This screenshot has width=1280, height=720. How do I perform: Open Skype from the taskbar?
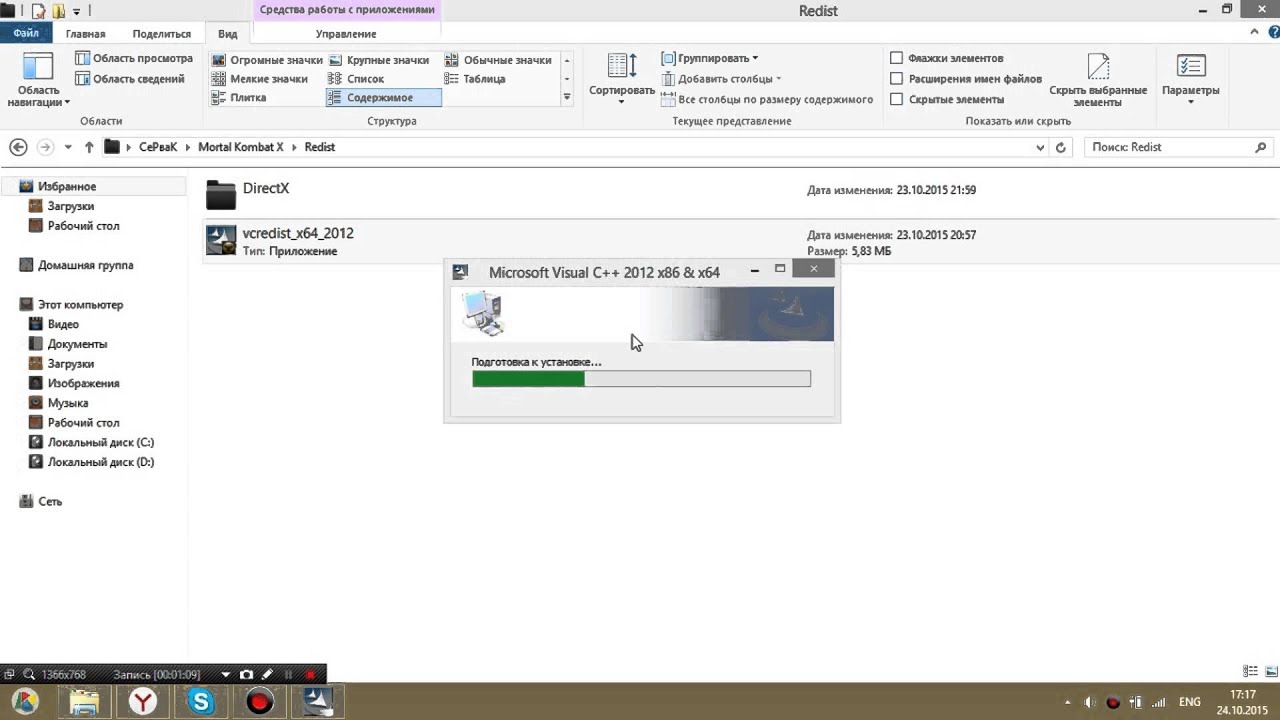coord(201,702)
